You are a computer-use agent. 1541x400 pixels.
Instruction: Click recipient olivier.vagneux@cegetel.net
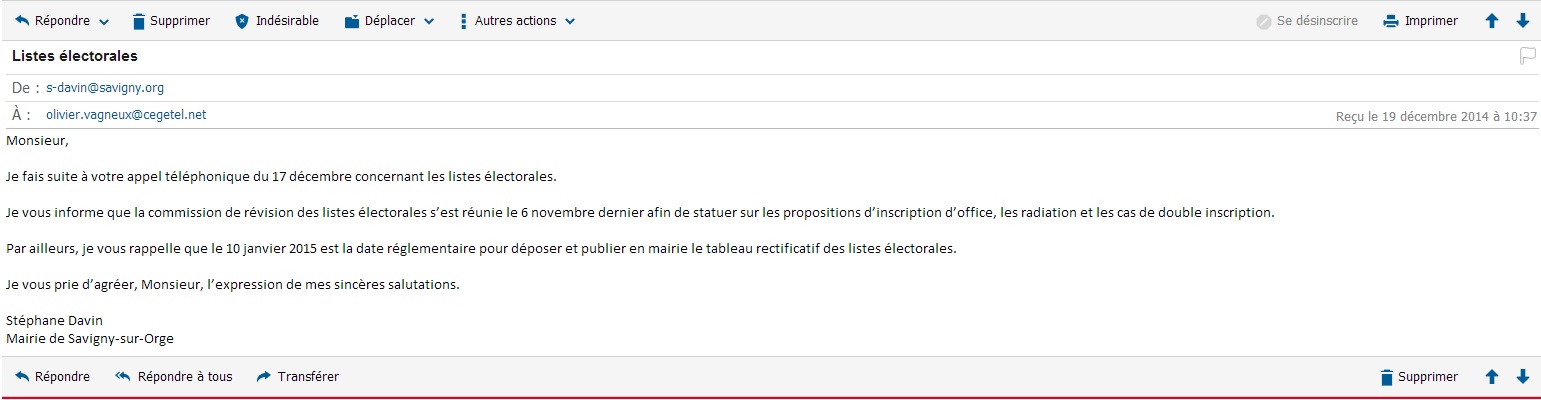point(126,115)
